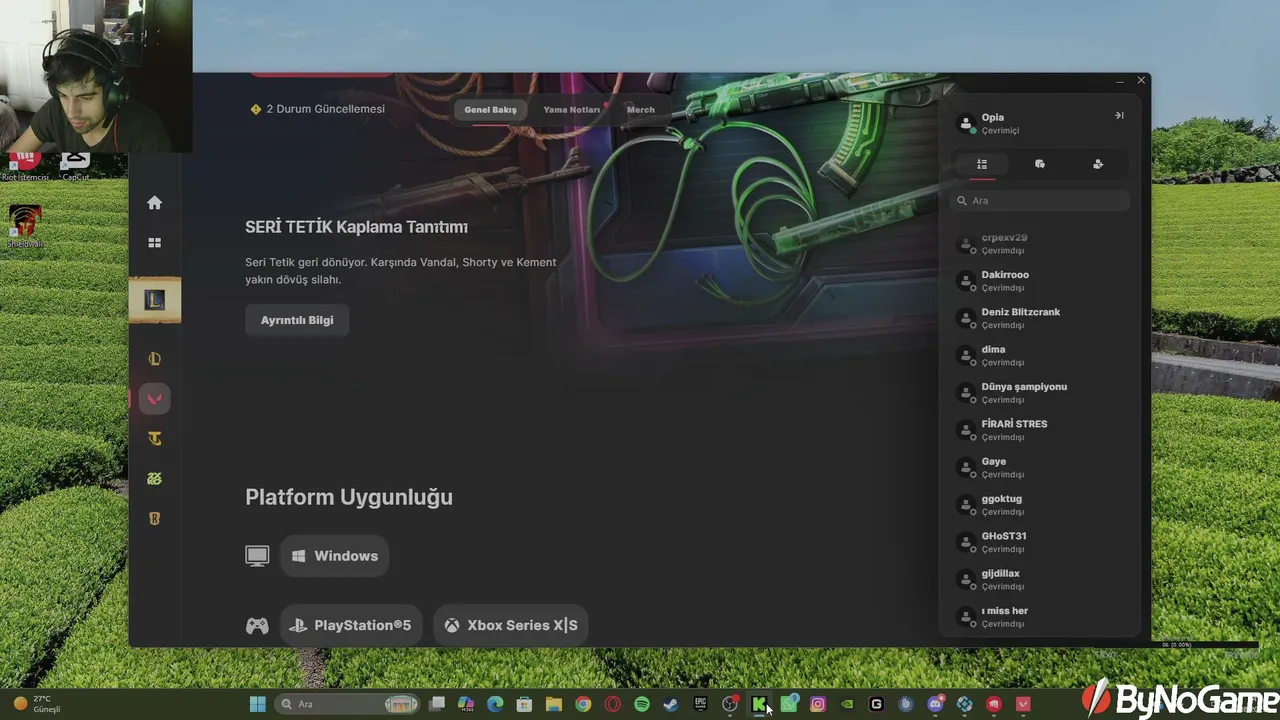Select the League of Legends sidebar icon
The width and height of the screenshot is (1280, 720).
(154, 359)
